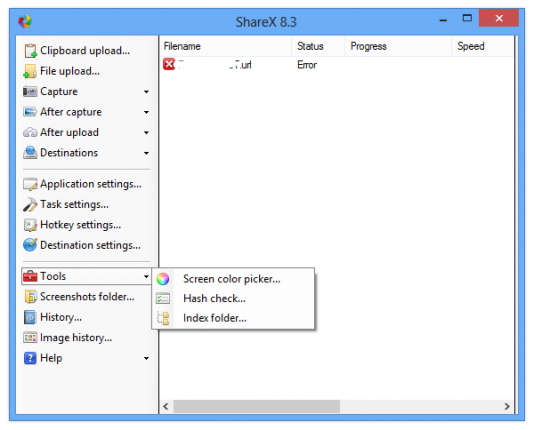550x430 pixels.
Task: Maximize the ShareX window
Action: (x=467, y=18)
